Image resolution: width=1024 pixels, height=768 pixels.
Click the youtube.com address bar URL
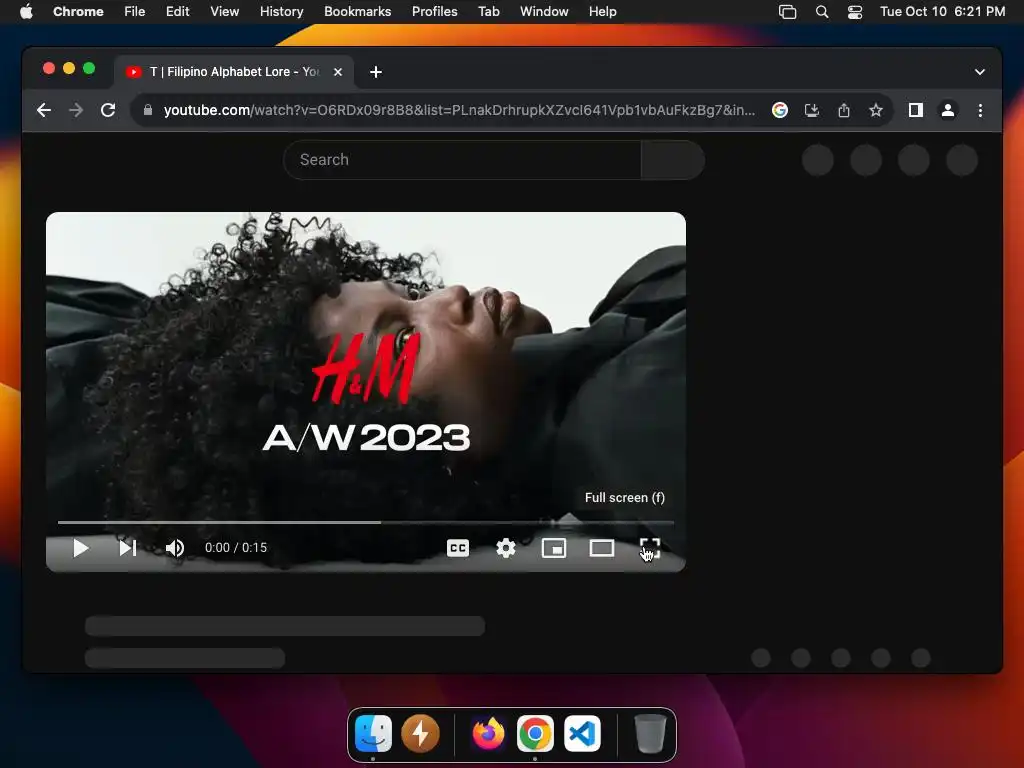(459, 110)
